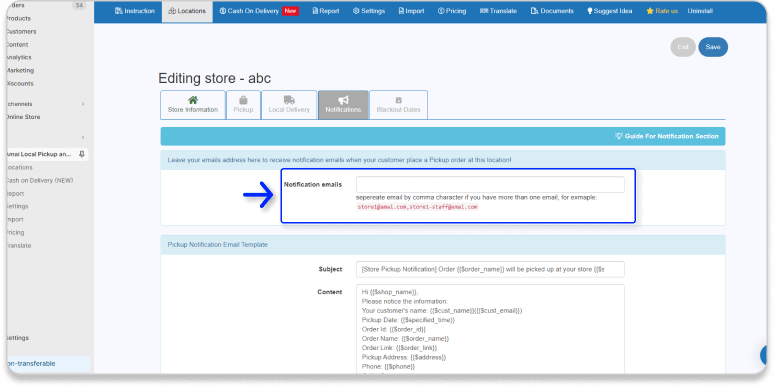
Task: Select the Notifications tab
Action: tap(343, 105)
